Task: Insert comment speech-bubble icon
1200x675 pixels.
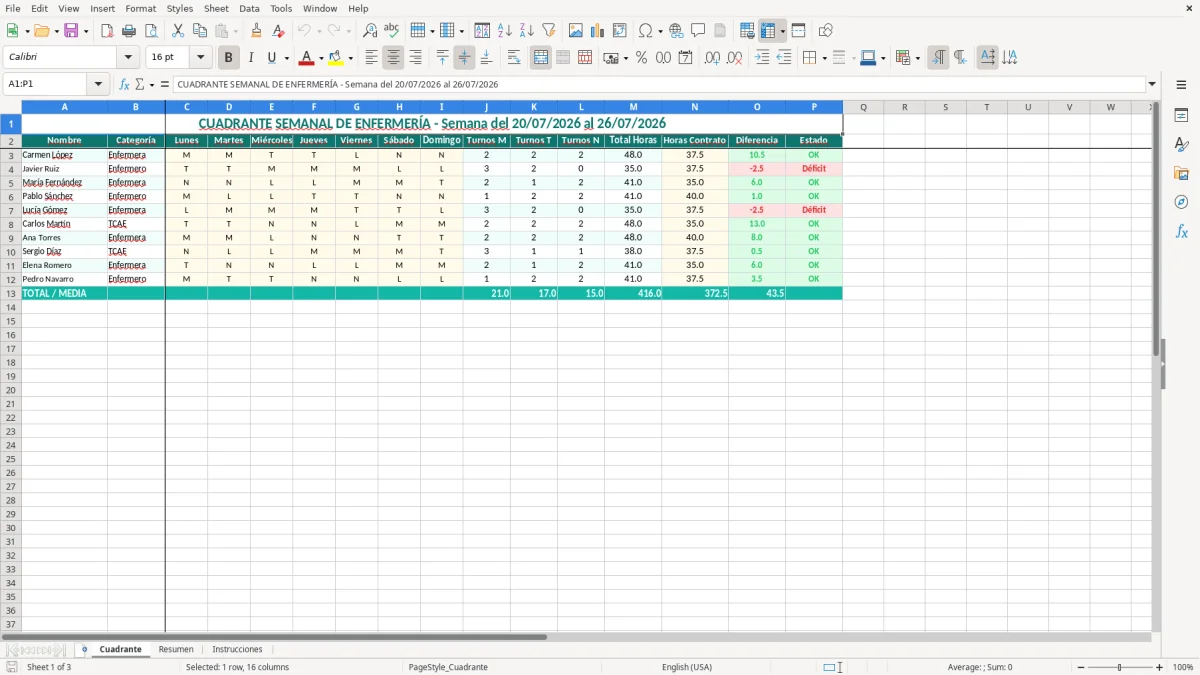Action: [698, 31]
